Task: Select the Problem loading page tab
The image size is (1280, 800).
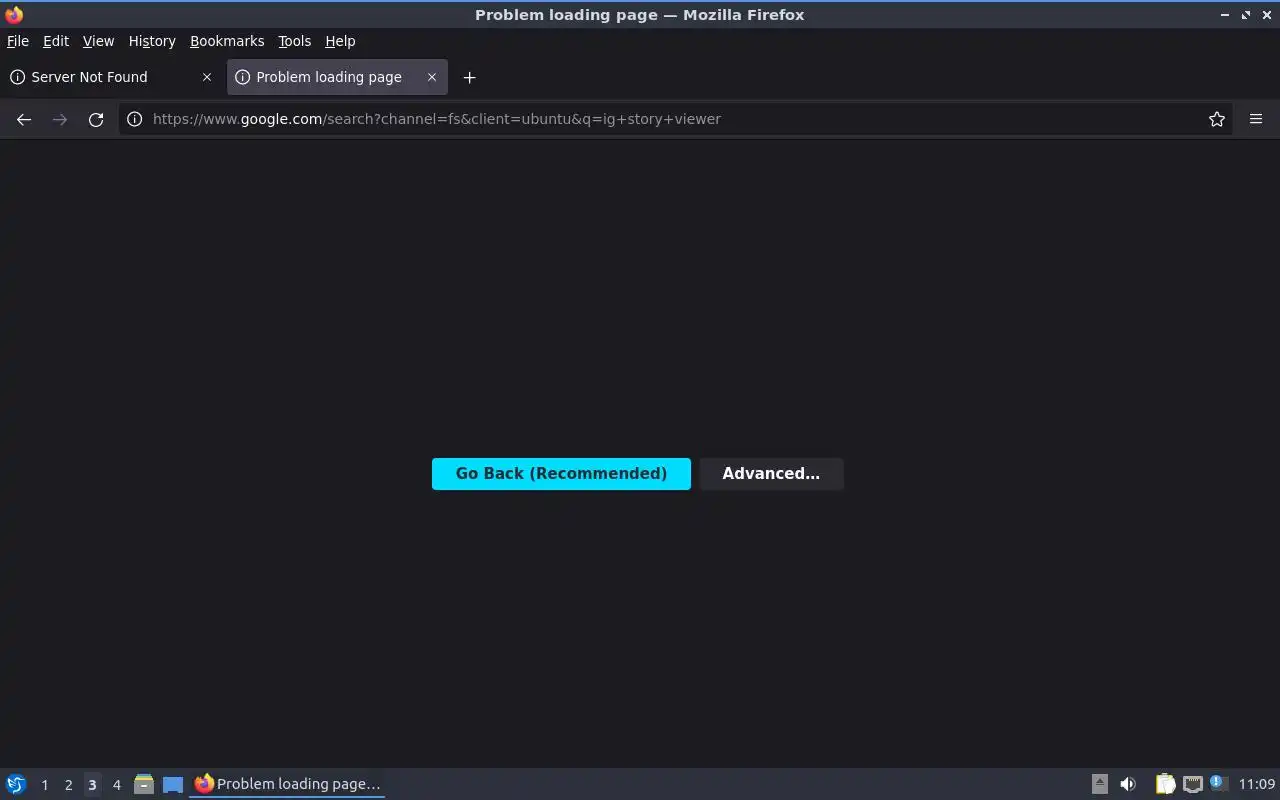Action: 337,77
